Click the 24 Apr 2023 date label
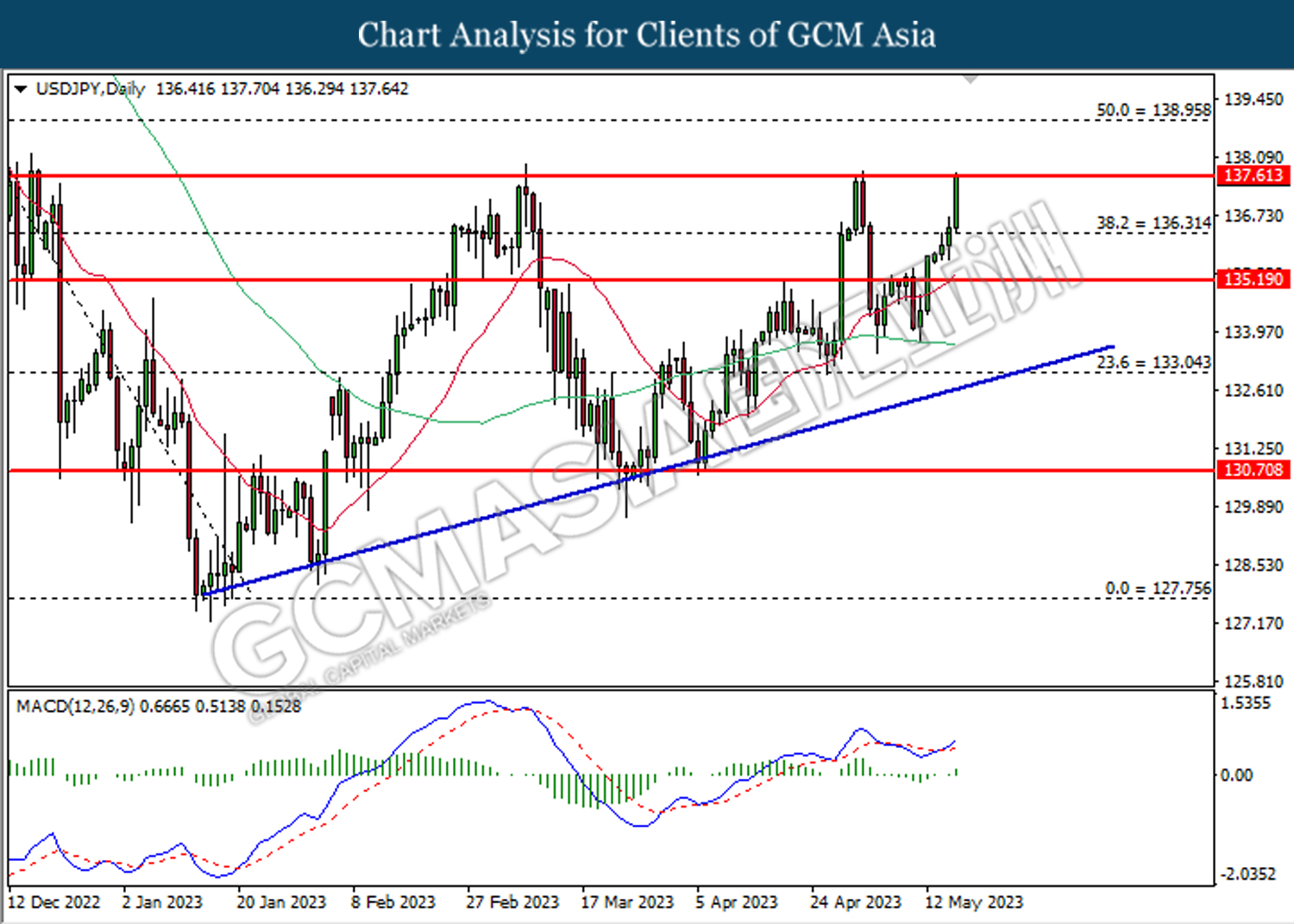1294x924 pixels. pyautogui.click(x=856, y=902)
